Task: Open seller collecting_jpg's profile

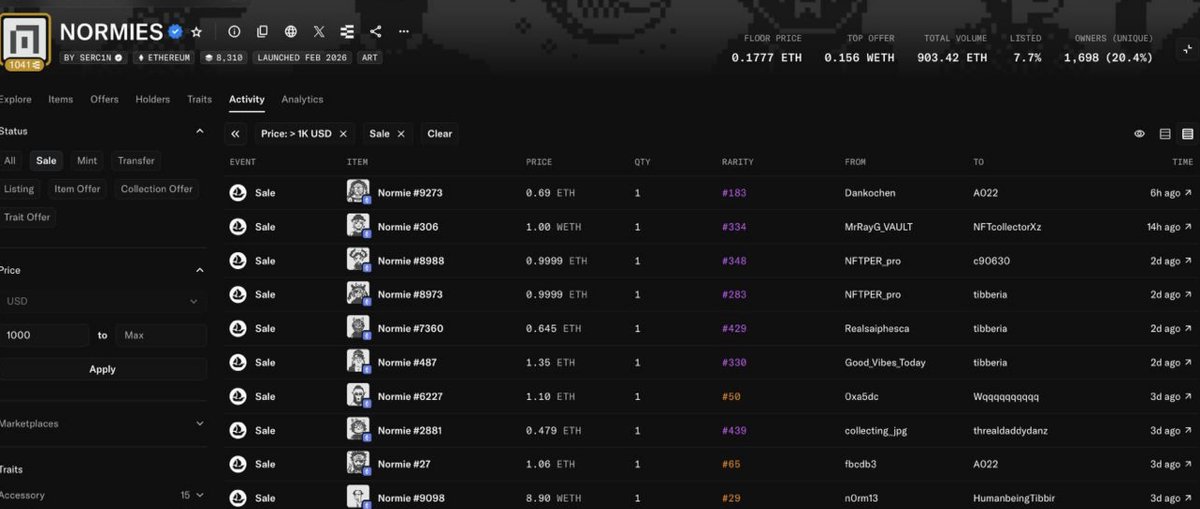Action: pyautogui.click(x=876, y=430)
